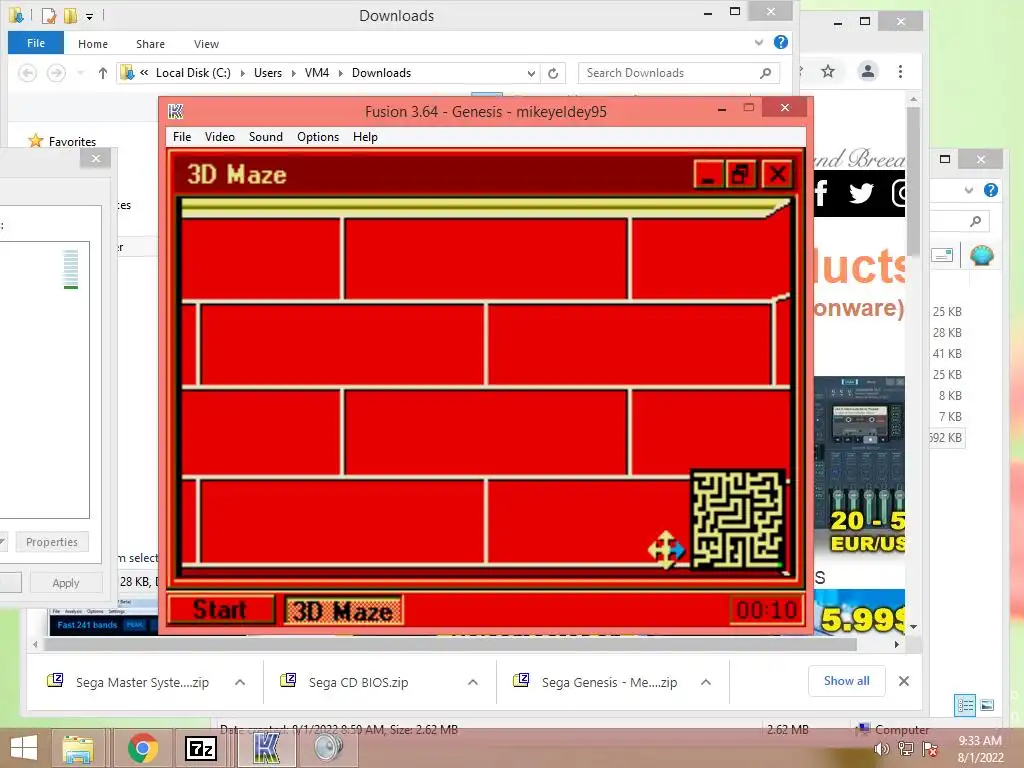Click the Chrome vertical scrollbar
This screenshot has width=1024, height=768.
(913, 181)
